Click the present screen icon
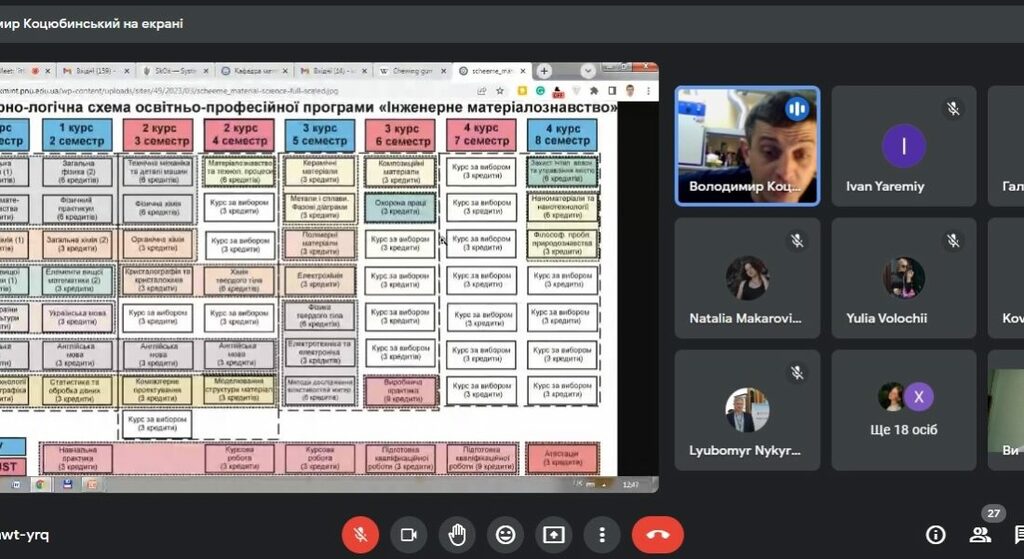Screen dimensions: 1024x559 click(x=554, y=535)
